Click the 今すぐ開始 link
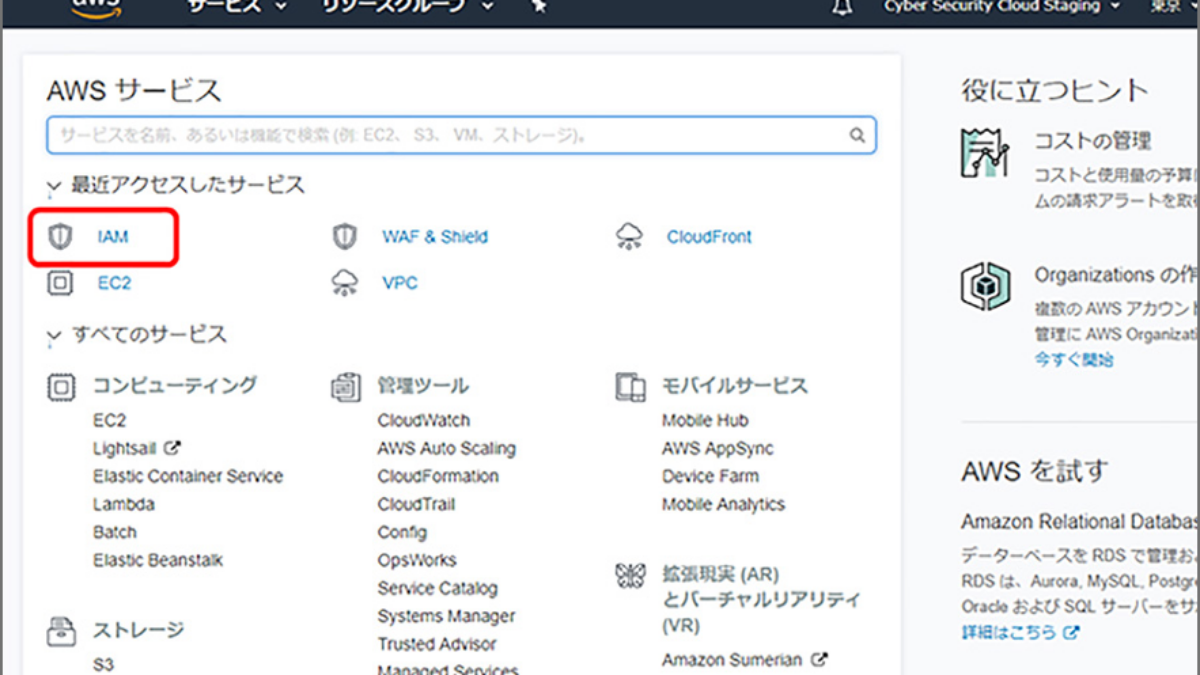Screen dimensions: 1200x675 tap(1074, 359)
